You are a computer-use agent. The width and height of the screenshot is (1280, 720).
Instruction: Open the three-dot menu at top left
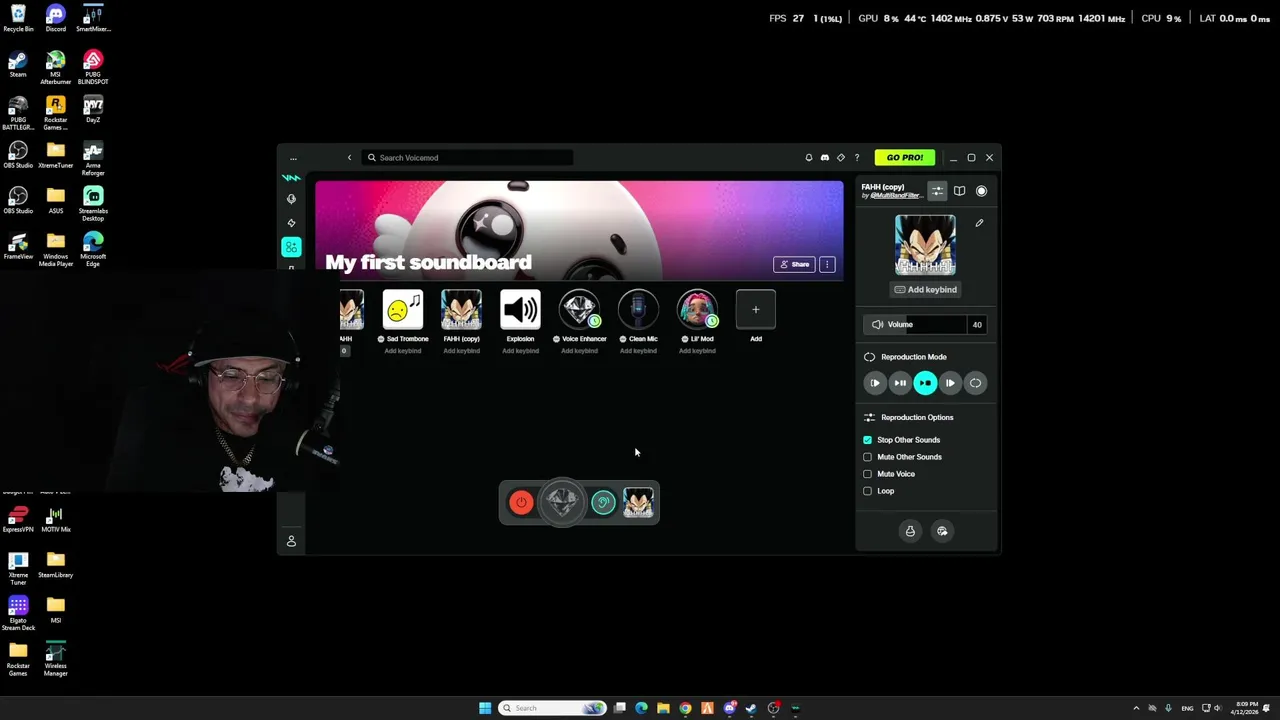click(x=293, y=158)
